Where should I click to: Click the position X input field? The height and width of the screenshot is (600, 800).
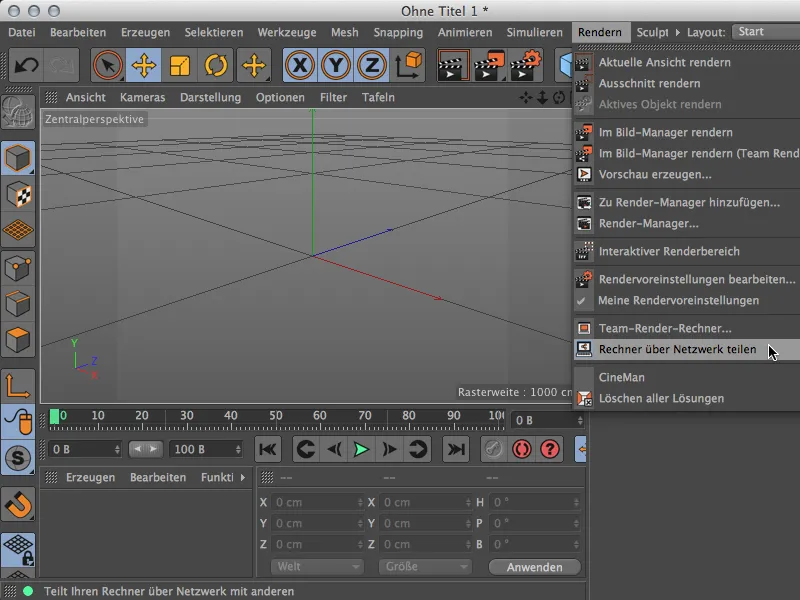317,503
